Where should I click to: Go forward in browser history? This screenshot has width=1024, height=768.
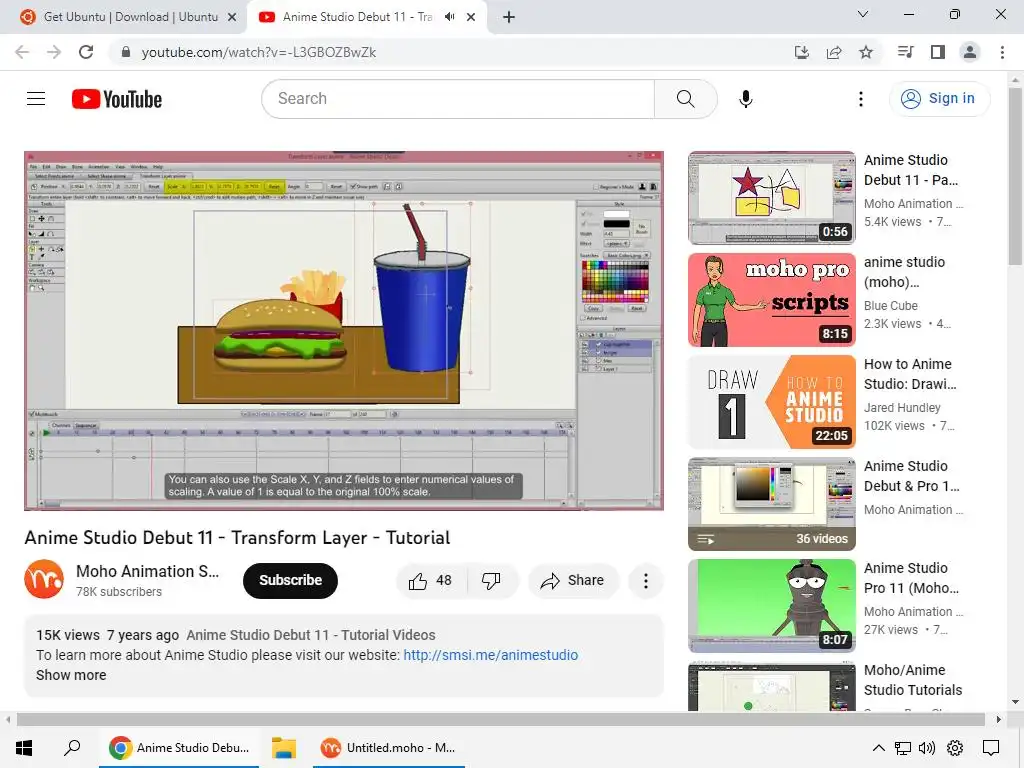click(54, 52)
